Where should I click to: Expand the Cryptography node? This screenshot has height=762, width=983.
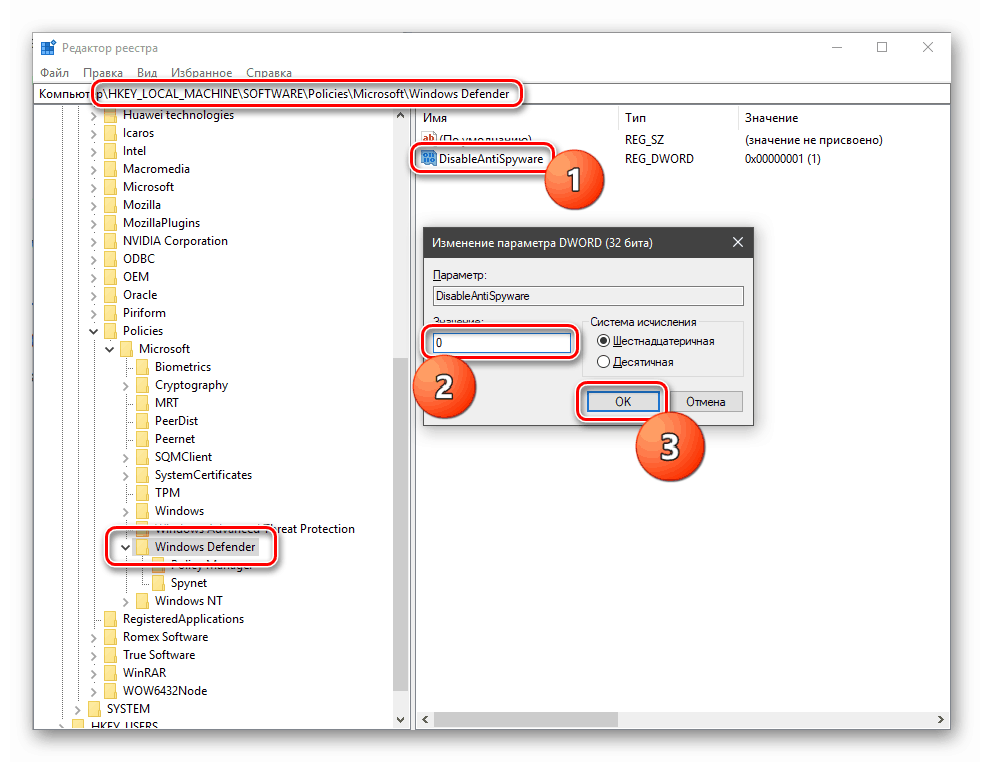(125, 386)
